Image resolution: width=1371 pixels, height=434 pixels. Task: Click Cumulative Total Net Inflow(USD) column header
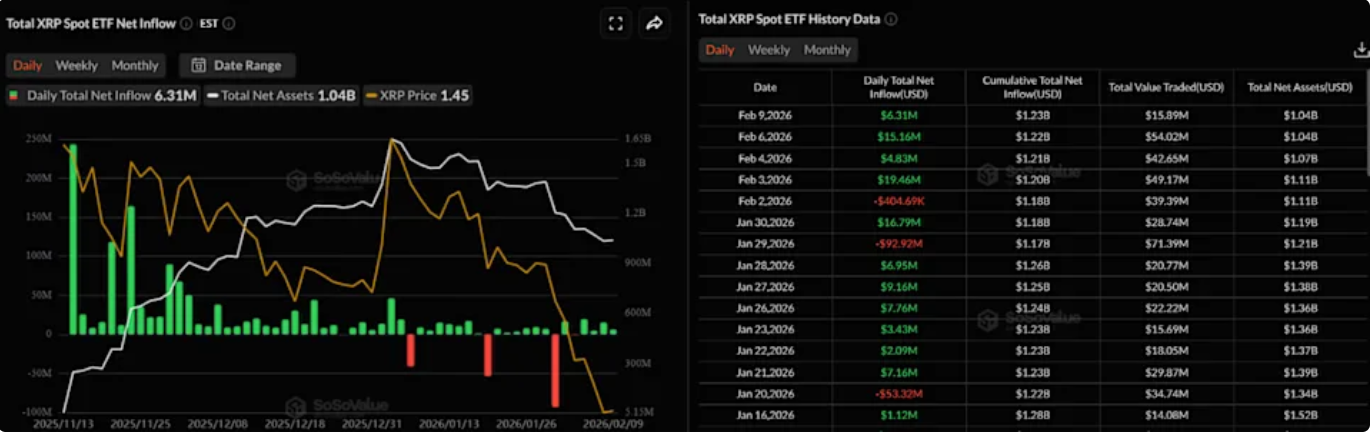pos(1033,87)
